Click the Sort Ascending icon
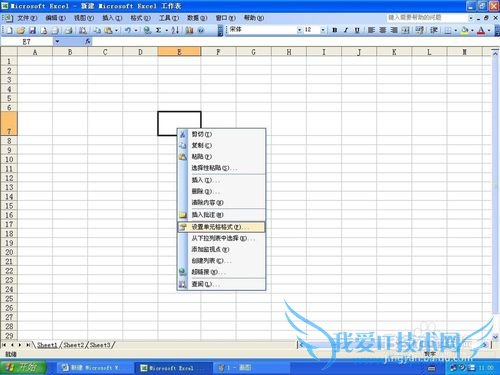The width and height of the screenshot is (500, 375). [x=175, y=30]
